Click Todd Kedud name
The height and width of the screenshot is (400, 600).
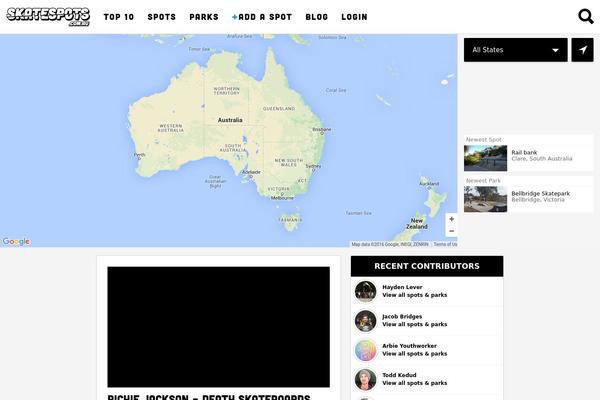click(399, 375)
